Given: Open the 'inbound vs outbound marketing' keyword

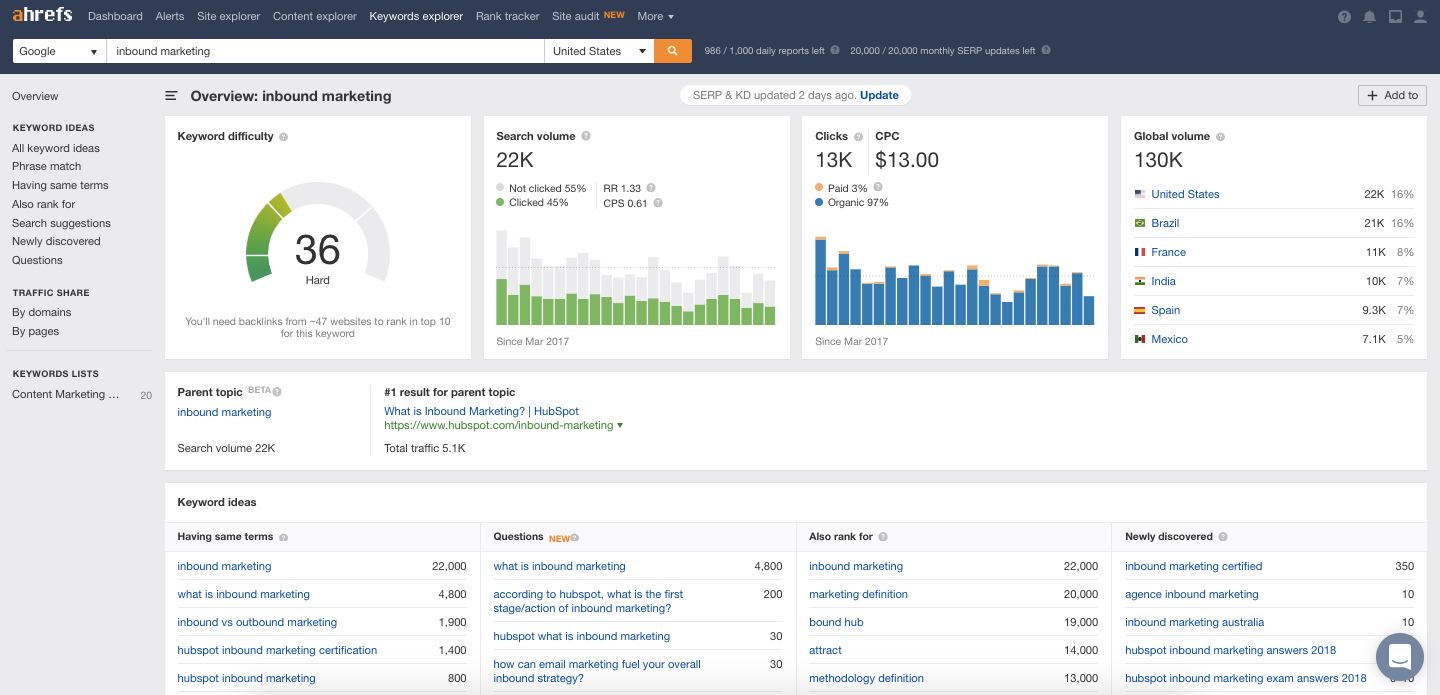Looking at the screenshot, I should pyautogui.click(x=257, y=622).
